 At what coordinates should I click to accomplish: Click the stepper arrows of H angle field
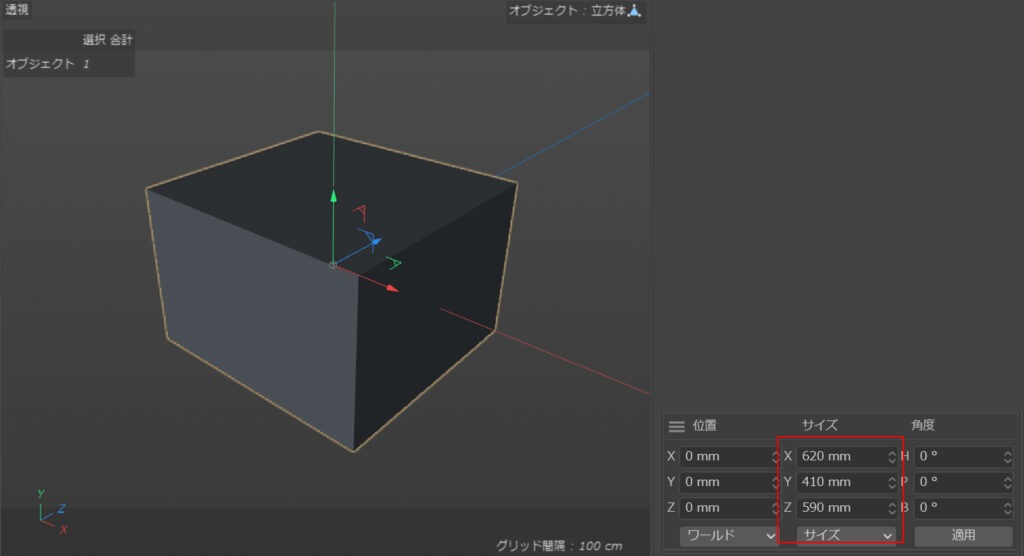coord(1008,457)
